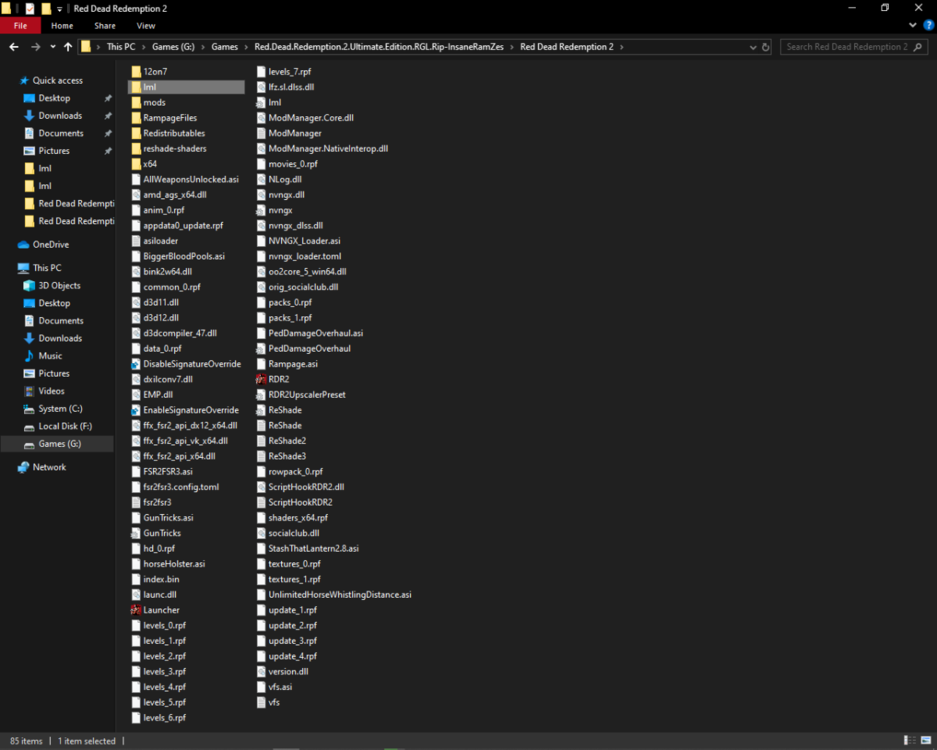Screen dimensions: 937x750
Task: Refresh the current folder view
Action: (x=766, y=47)
